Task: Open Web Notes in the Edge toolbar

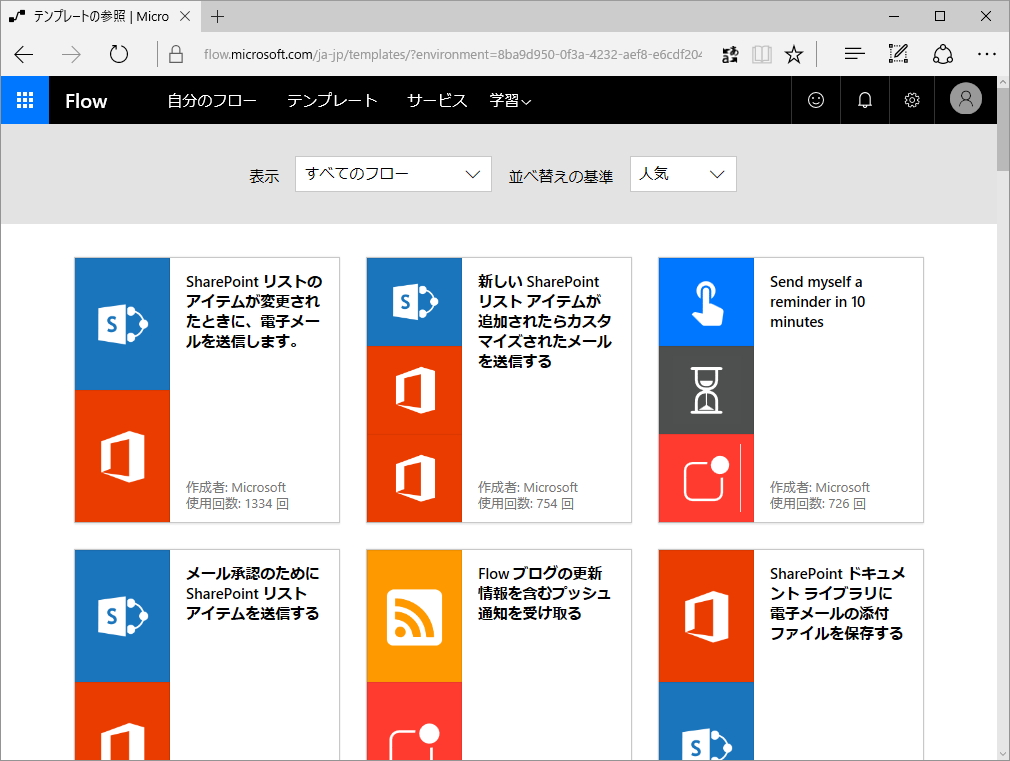Action: point(897,54)
